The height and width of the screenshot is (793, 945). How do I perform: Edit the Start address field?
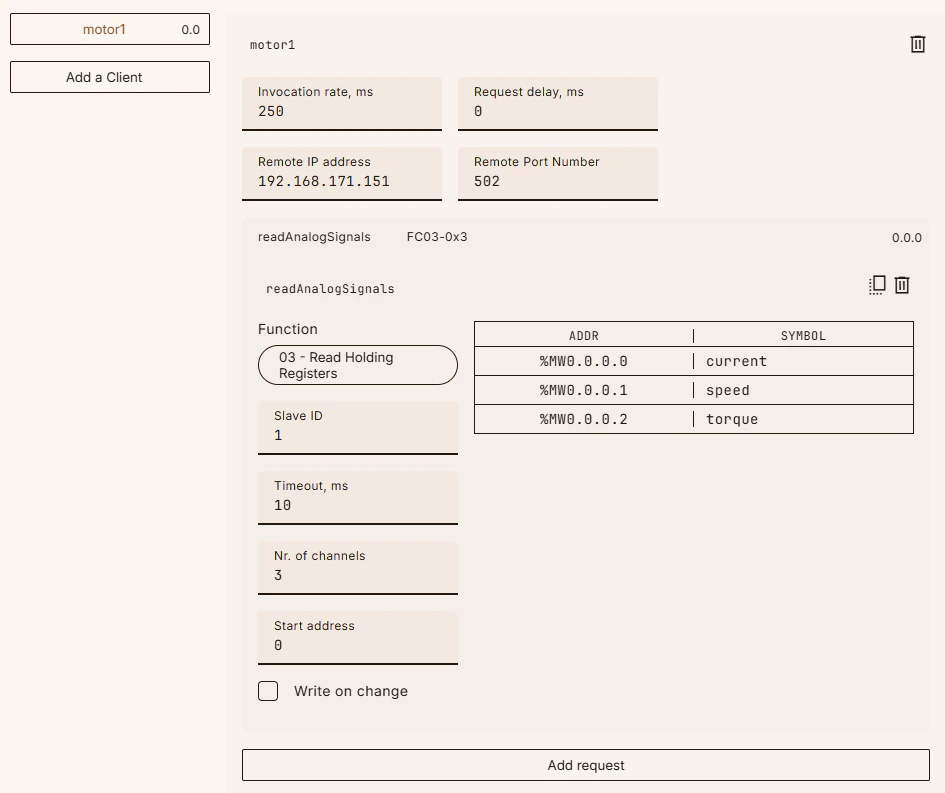coord(357,638)
